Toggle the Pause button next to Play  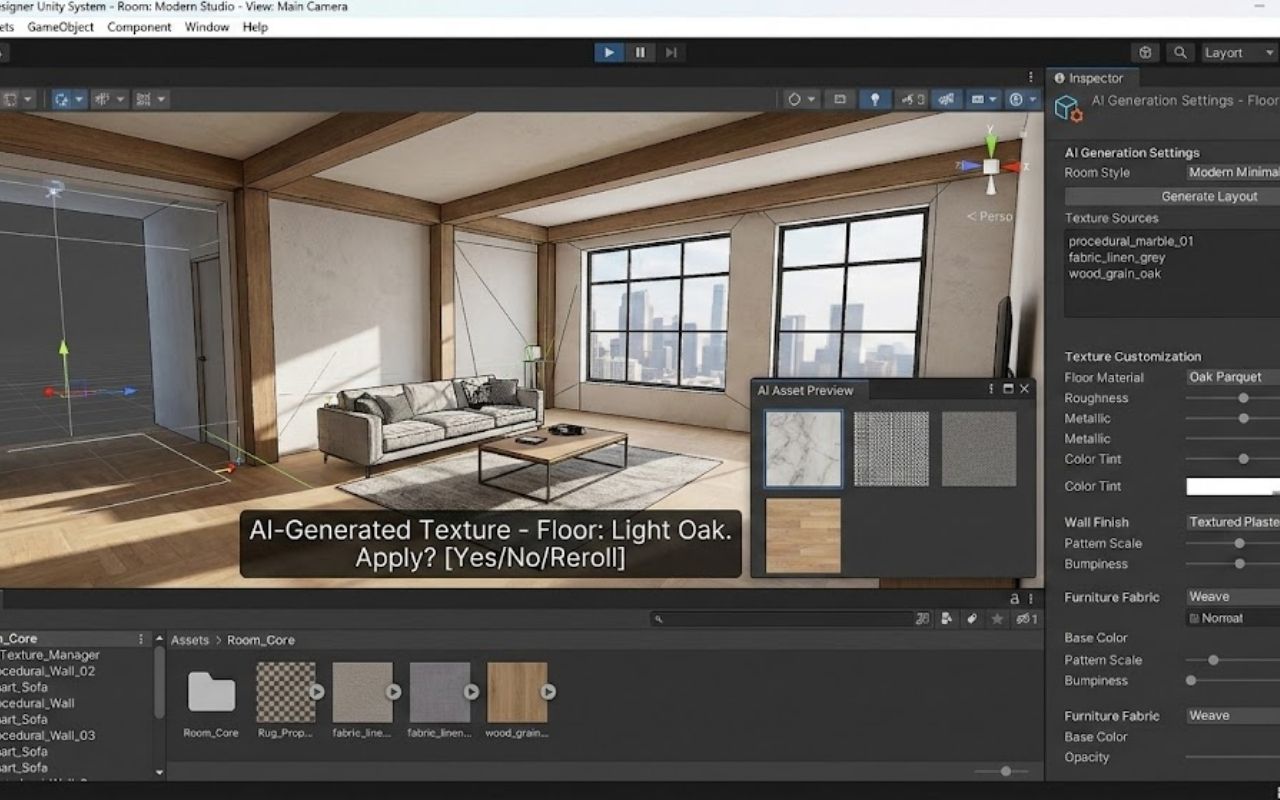pos(640,52)
